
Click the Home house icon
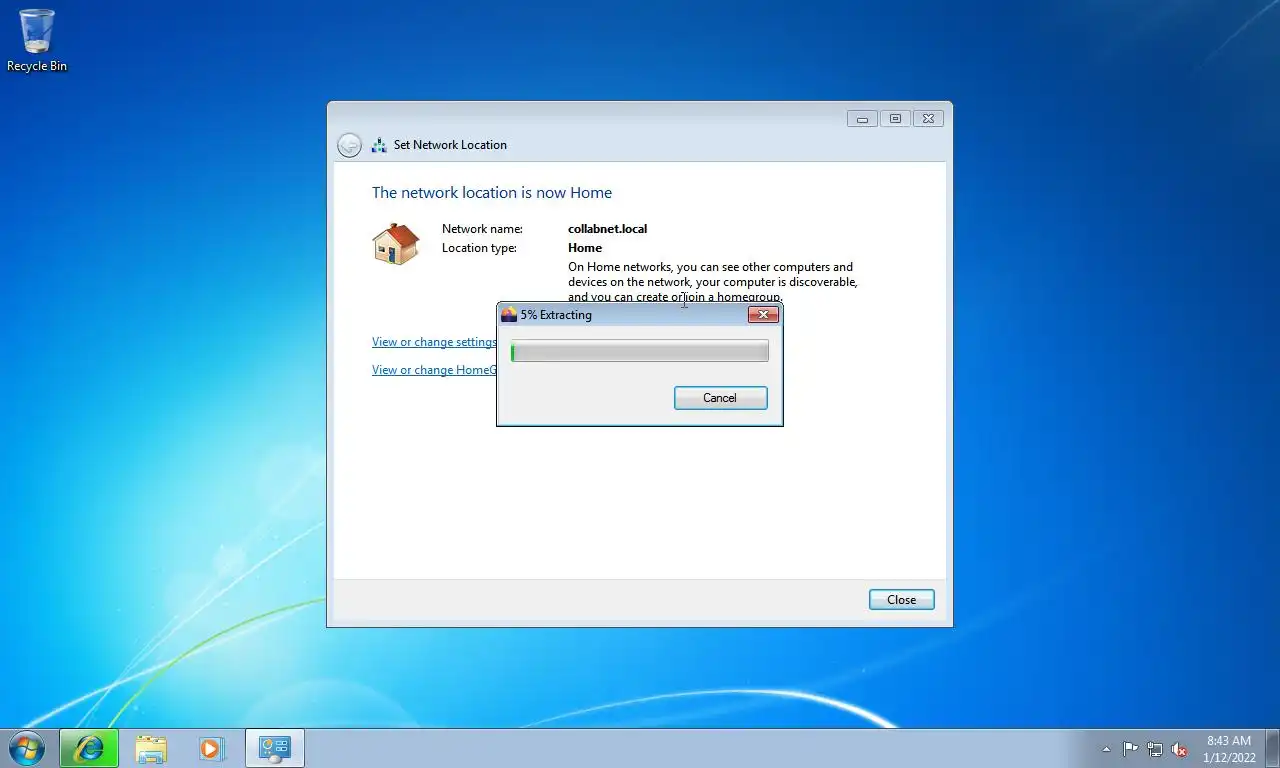pyautogui.click(x=396, y=244)
